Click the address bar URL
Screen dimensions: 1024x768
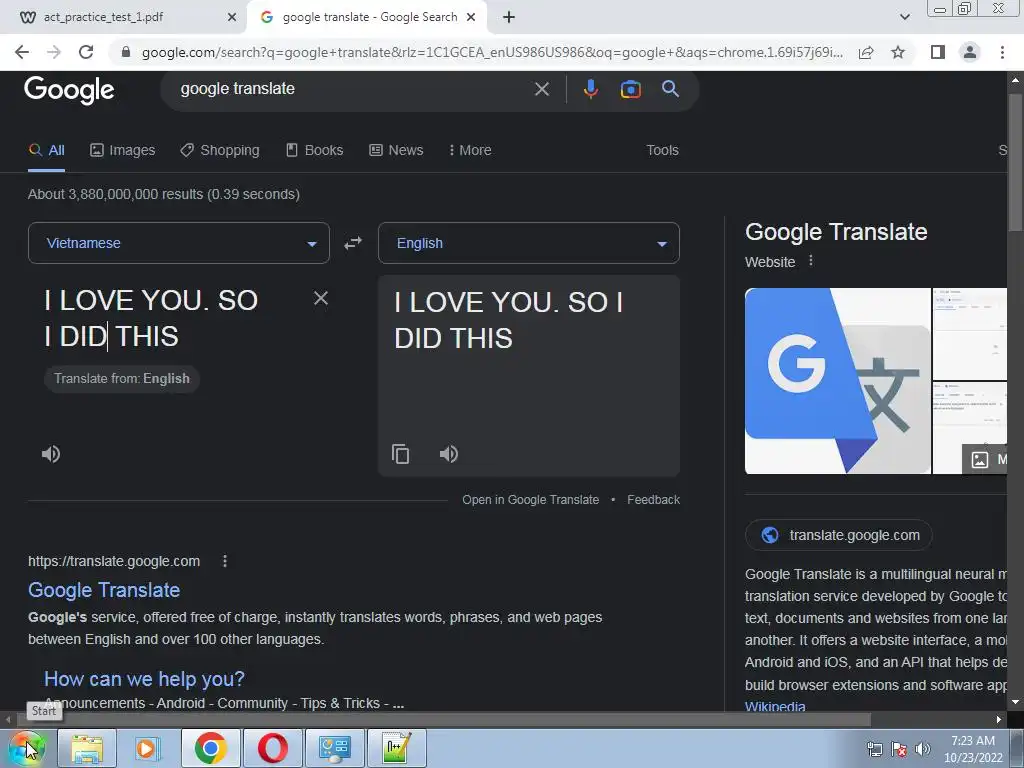492,52
